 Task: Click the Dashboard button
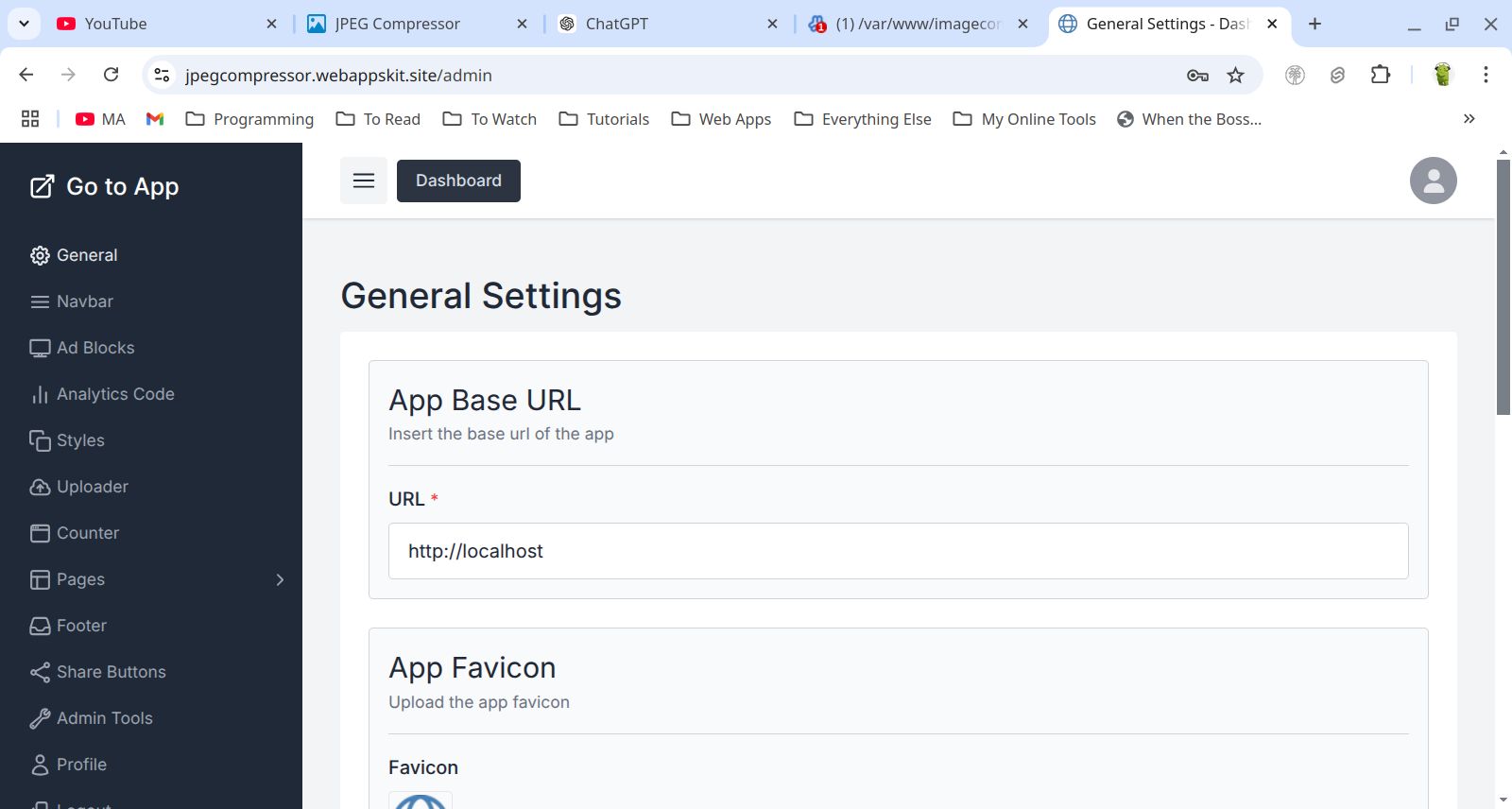(x=458, y=181)
